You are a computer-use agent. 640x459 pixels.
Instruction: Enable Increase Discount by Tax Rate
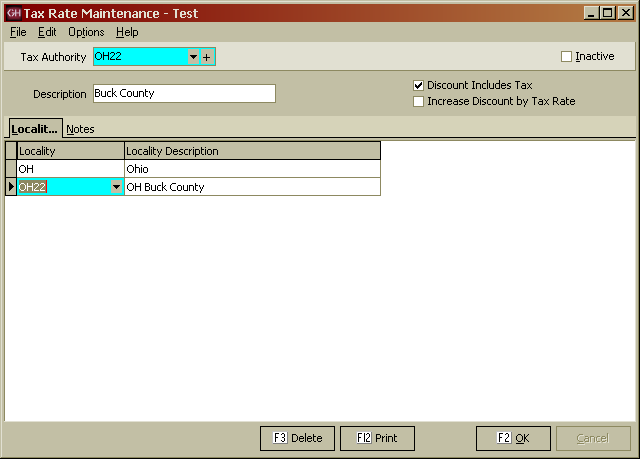pyautogui.click(x=419, y=101)
